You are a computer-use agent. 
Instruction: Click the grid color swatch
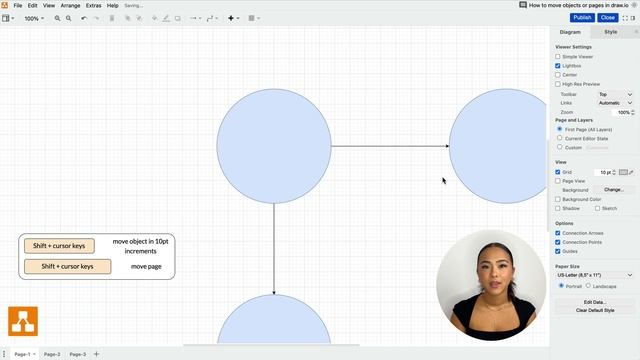[x=623, y=172]
